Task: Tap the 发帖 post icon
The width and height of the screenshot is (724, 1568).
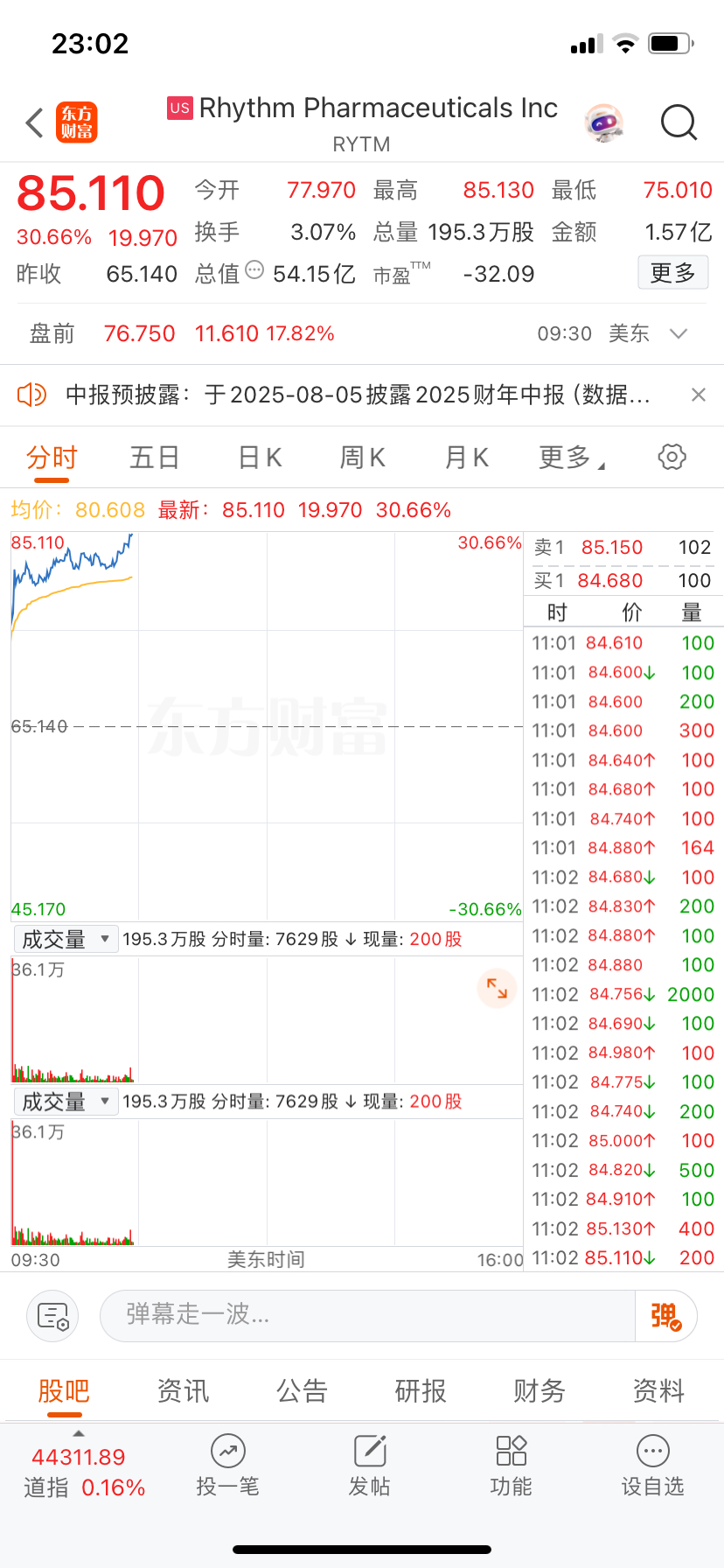Action: coord(369,1466)
